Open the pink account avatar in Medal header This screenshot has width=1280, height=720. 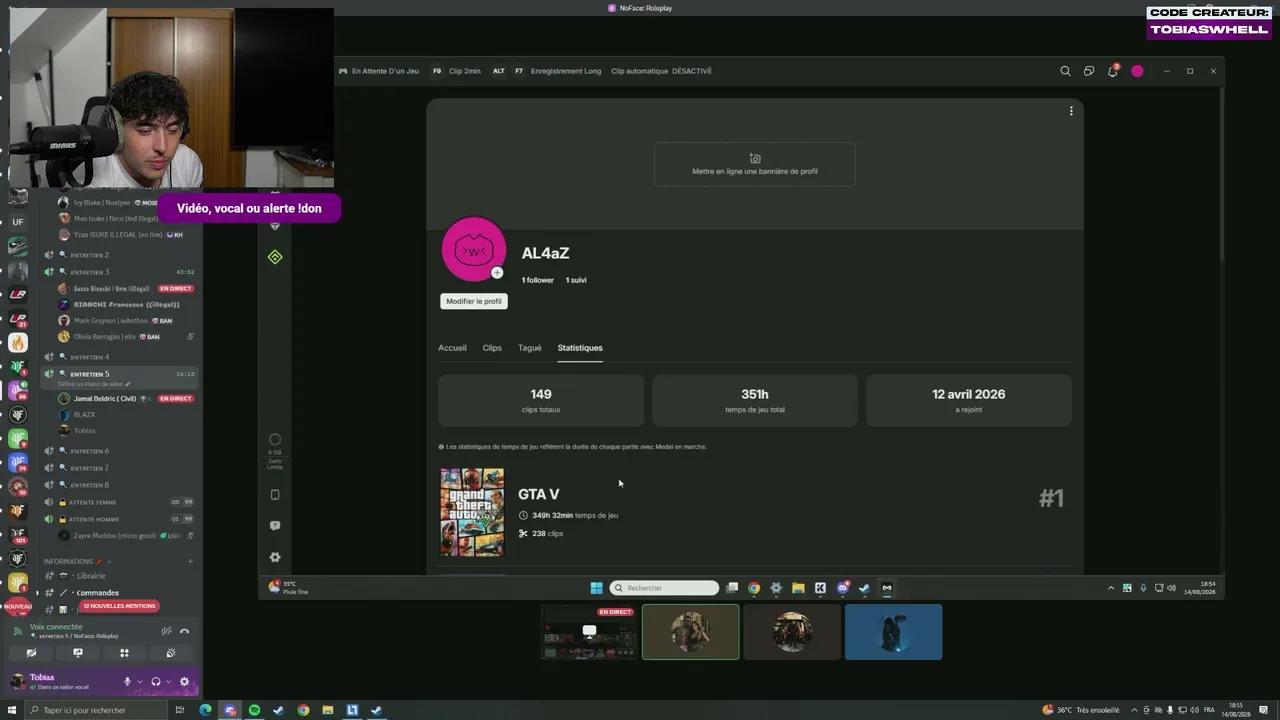pos(1137,71)
